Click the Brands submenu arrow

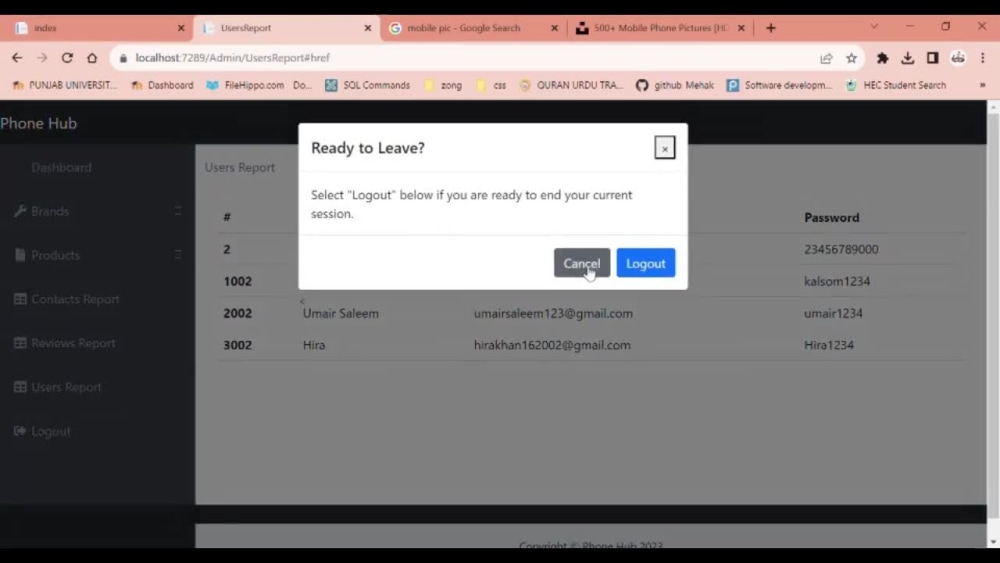click(x=178, y=211)
